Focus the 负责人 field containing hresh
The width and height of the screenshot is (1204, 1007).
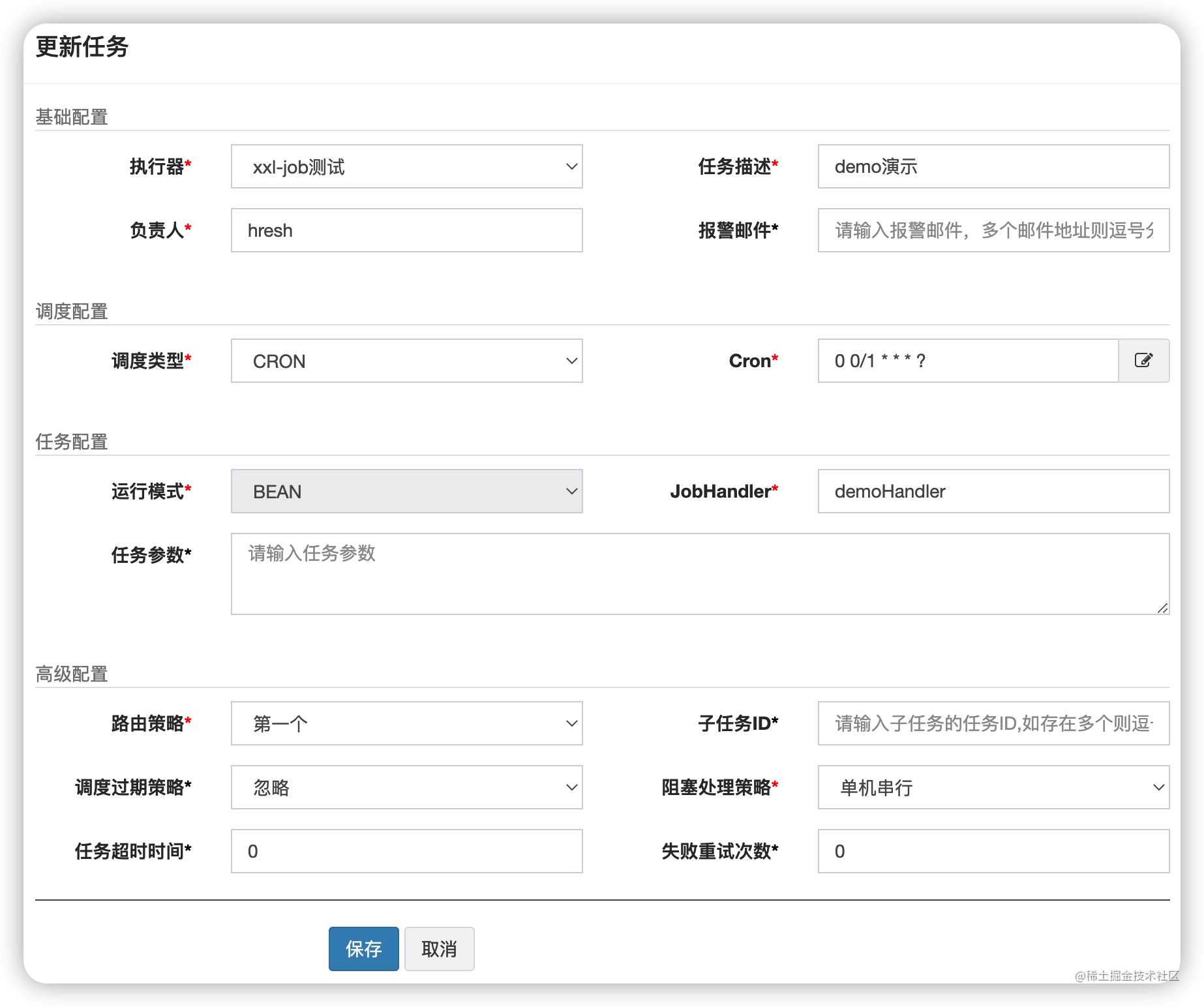[x=407, y=230]
